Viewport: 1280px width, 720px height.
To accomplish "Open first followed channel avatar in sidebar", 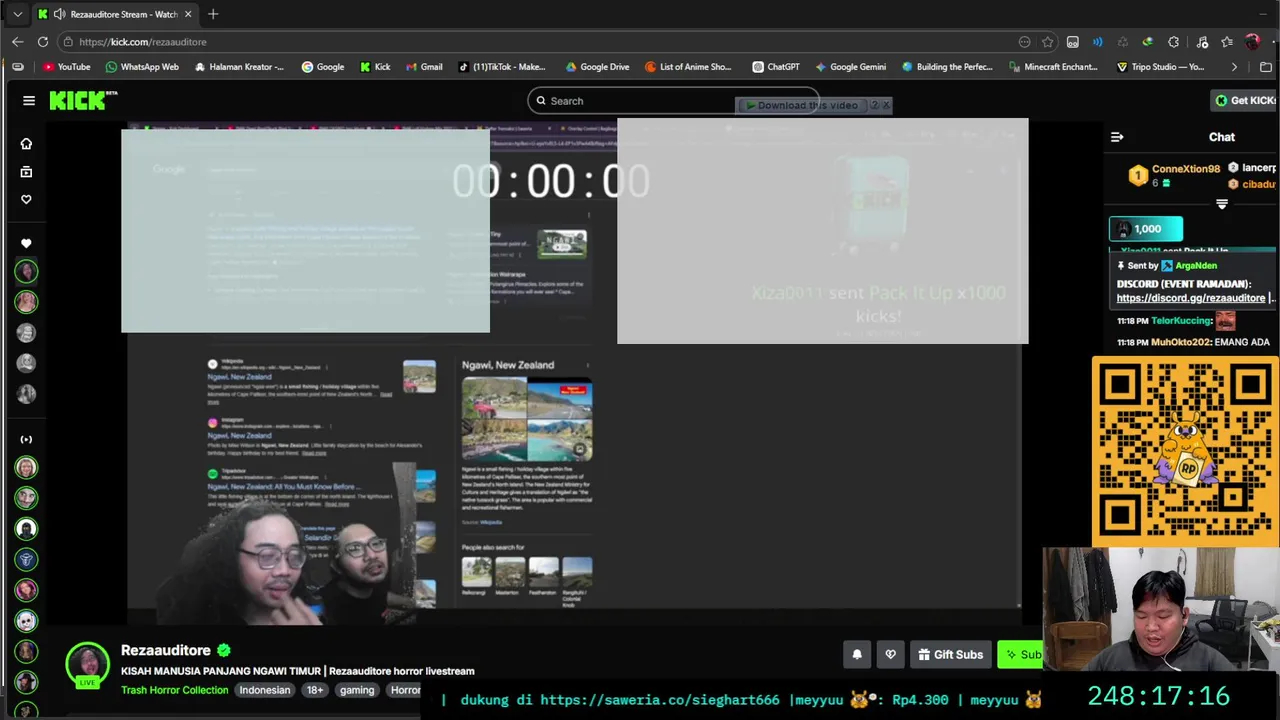I will click(26, 271).
